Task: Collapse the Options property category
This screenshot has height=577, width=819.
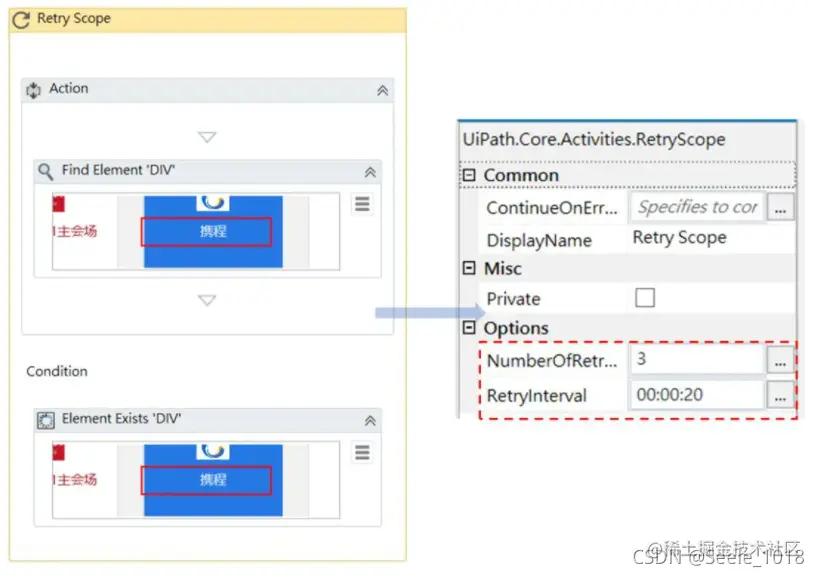Action: pyautogui.click(x=469, y=327)
